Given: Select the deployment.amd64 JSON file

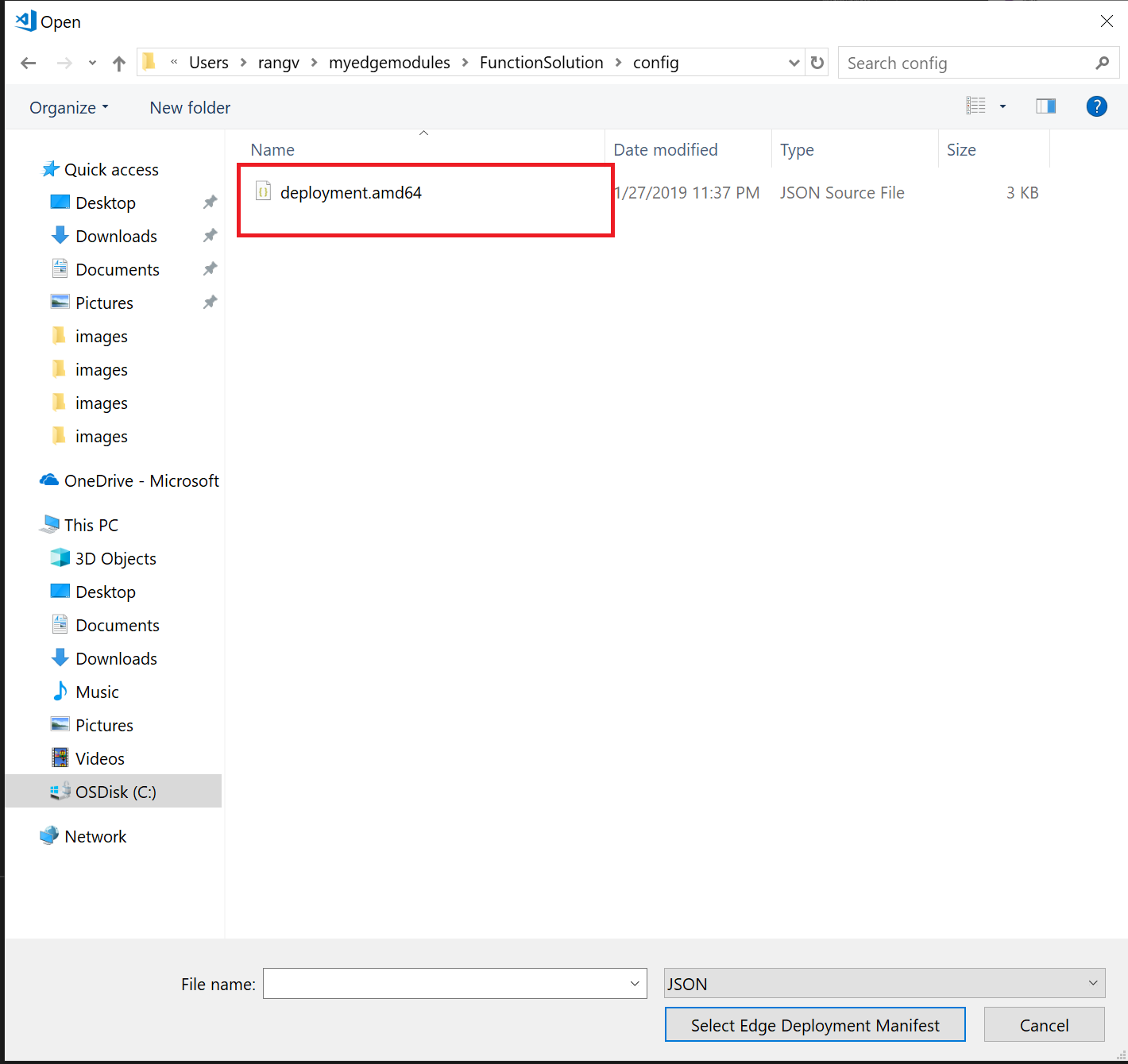Looking at the screenshot, I should coord(350,193).
